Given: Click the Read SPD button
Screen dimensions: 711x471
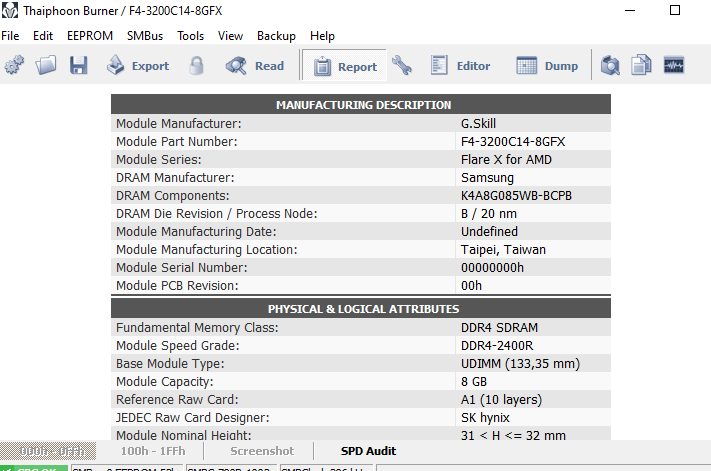Looking at the screenshot, I should click(x=255, y=66).
